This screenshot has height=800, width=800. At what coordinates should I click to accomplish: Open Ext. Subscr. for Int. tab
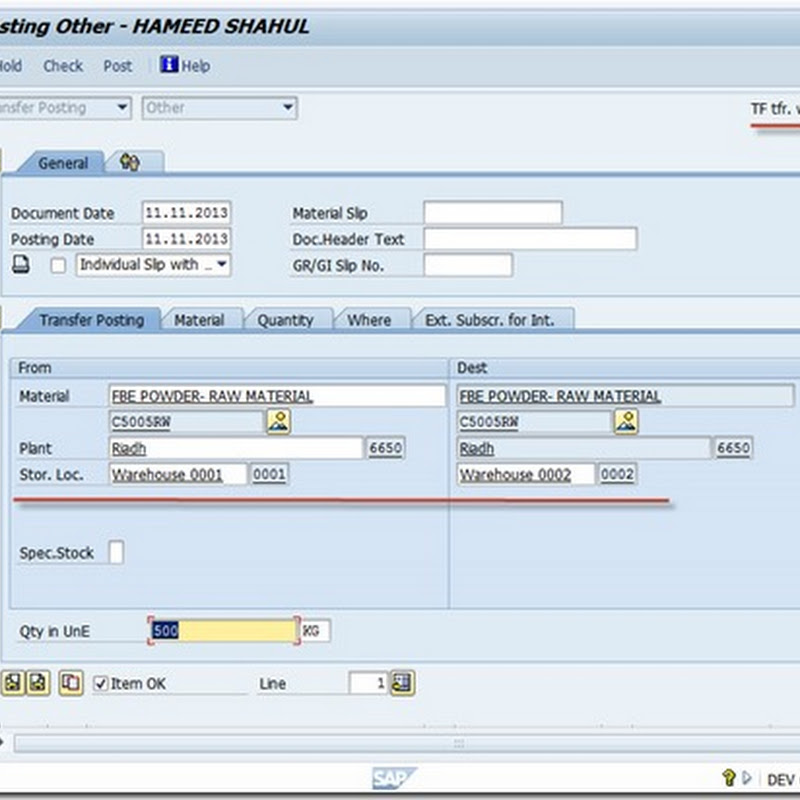pos(490,320)
